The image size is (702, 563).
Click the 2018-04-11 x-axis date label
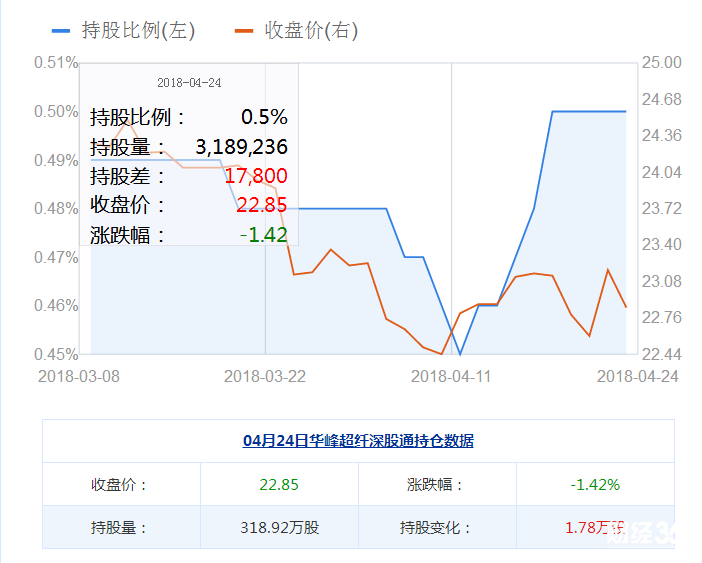451,376
